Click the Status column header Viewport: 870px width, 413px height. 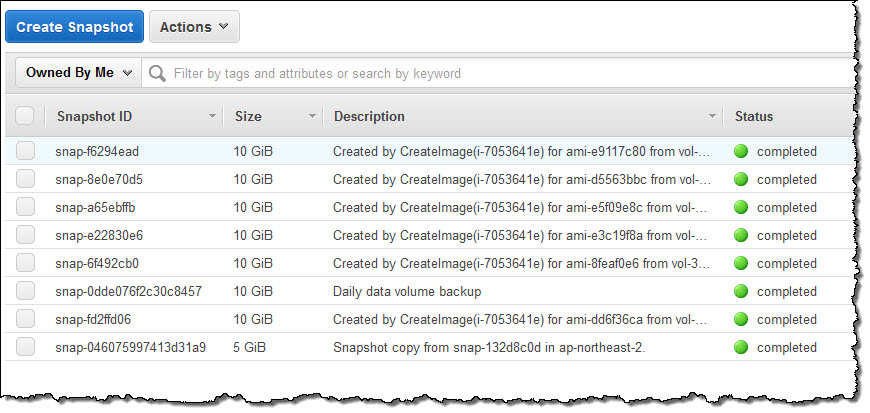point(754,117)
